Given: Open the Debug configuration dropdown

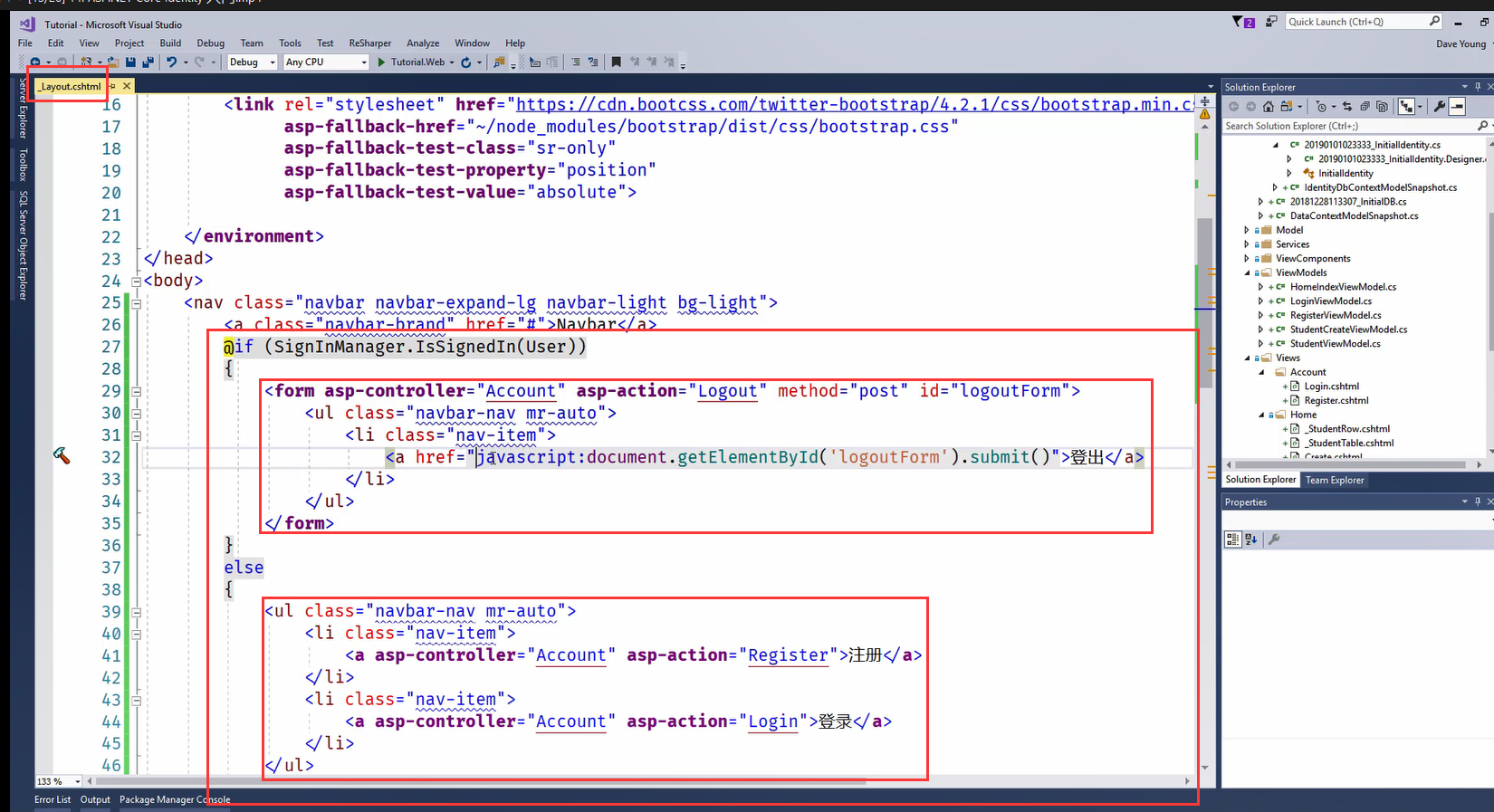Looking at the screenshot, I should point(251,62).
